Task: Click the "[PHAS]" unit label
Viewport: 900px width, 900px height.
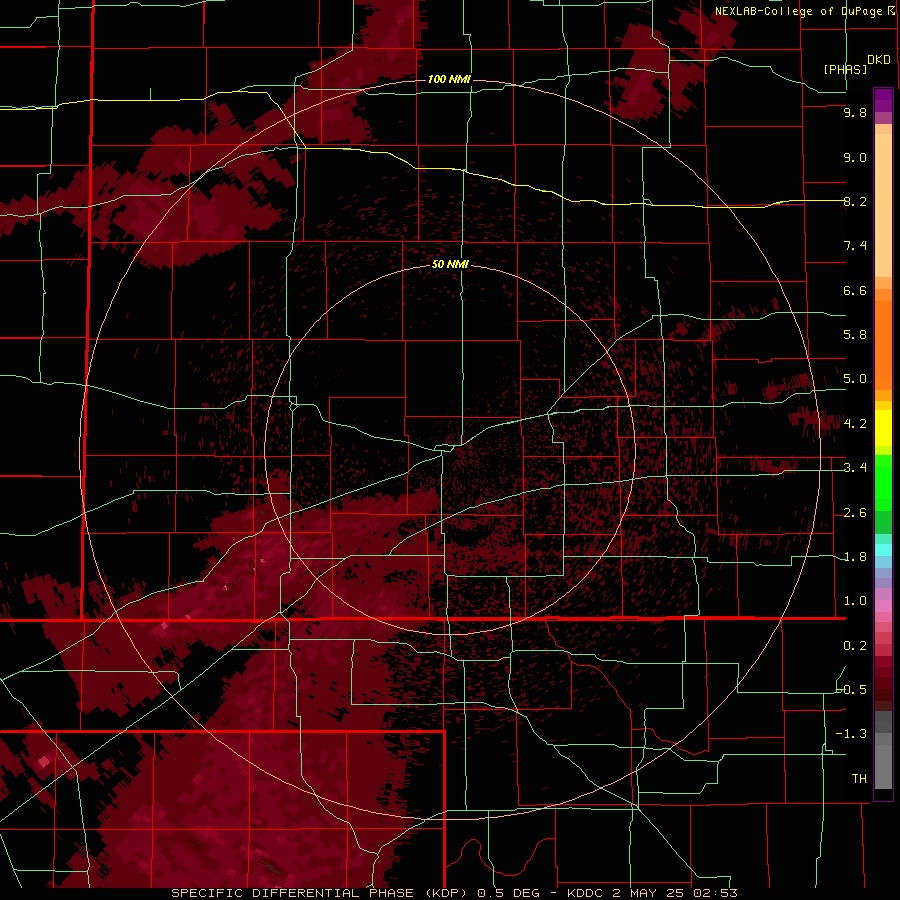Action: 845,70
